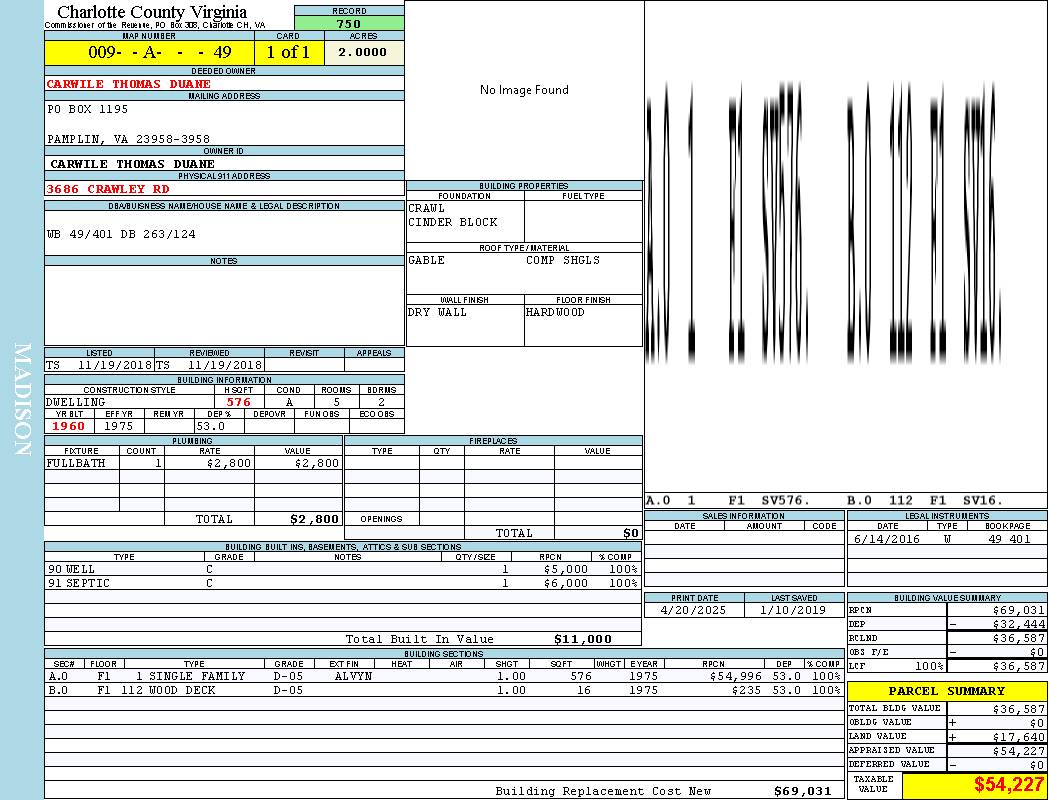Image resolution: width=1050 pixels, height=800 pixels.
Task: Click exterior finish ALVYN
Action: (353, 676)
